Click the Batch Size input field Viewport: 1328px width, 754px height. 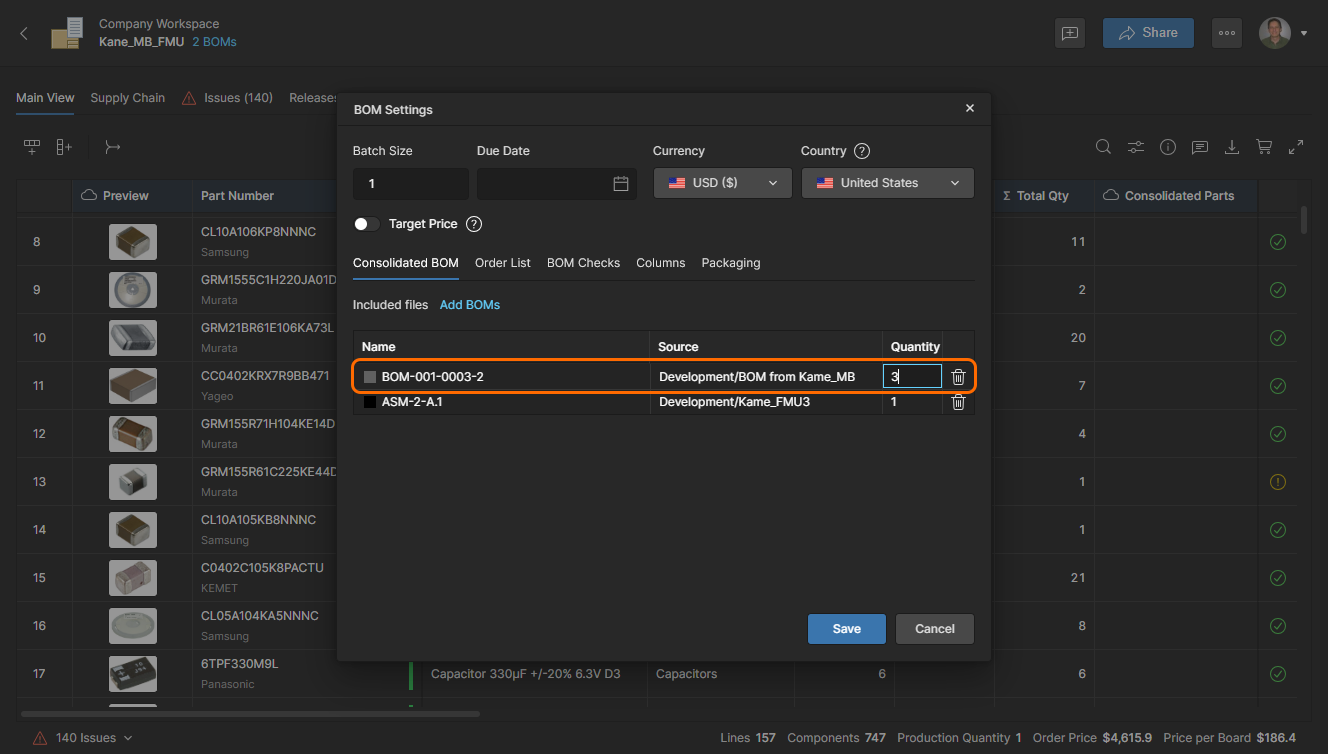click(x=410, y=184)
